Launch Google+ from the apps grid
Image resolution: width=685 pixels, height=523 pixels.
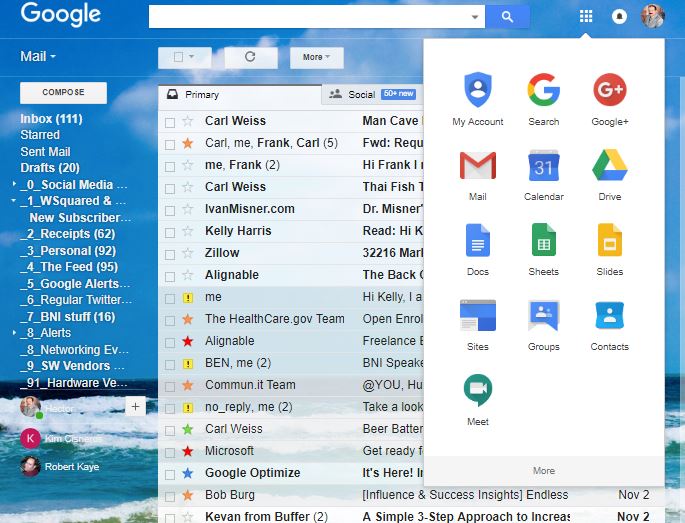(x=609, y=99)
